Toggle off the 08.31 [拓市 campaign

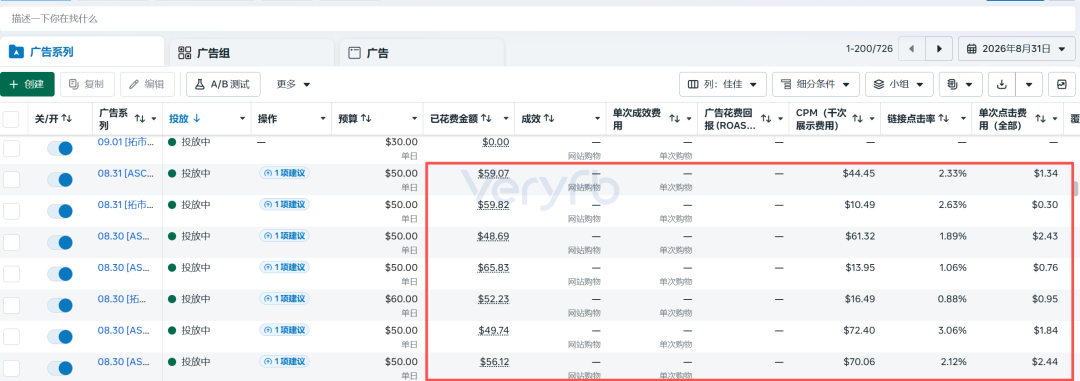[x=60, y=211]
